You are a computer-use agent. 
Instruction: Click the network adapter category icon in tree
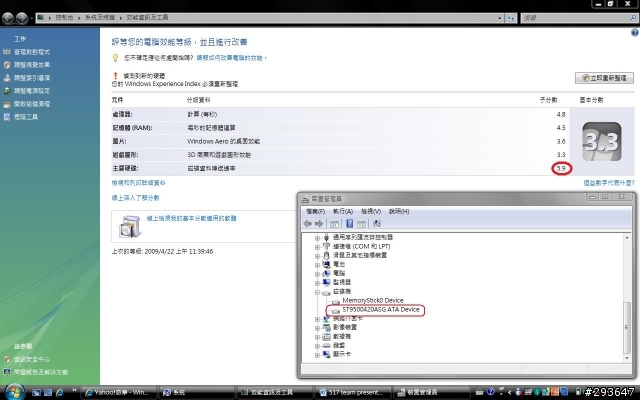click(326, 319)
